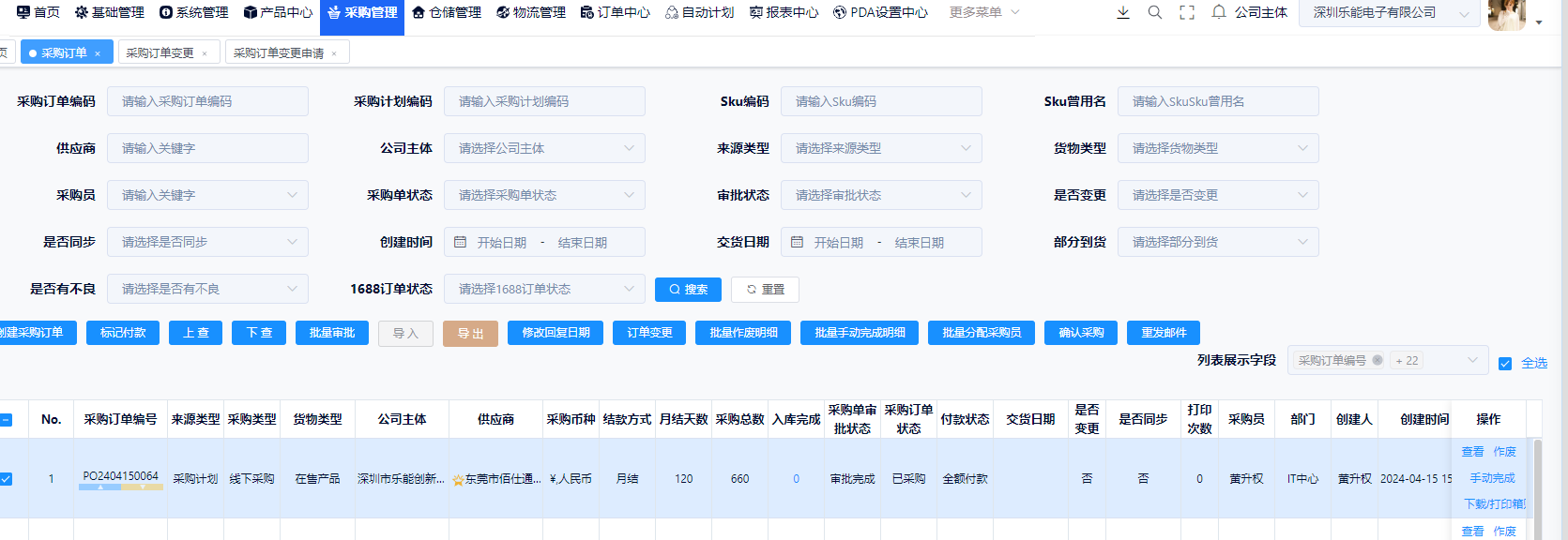Expand 更多菜单 dropdown
Image resolution: width=1568 pixels, height=540 pixels.
click(x=984, y=12)
